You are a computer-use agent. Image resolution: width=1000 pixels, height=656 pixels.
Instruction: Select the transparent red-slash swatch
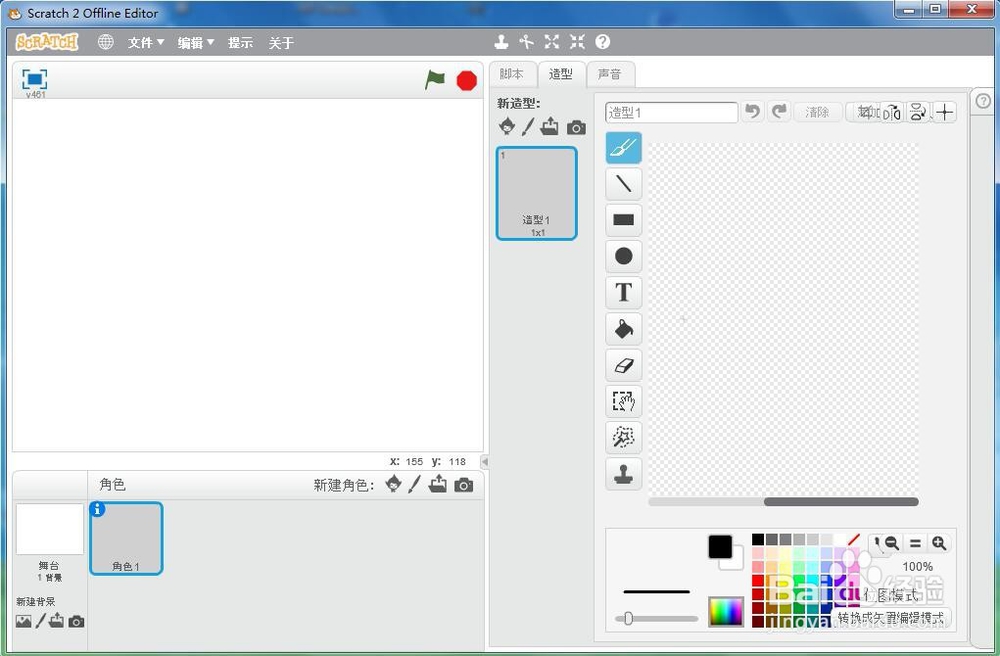(x=854, y=539)
